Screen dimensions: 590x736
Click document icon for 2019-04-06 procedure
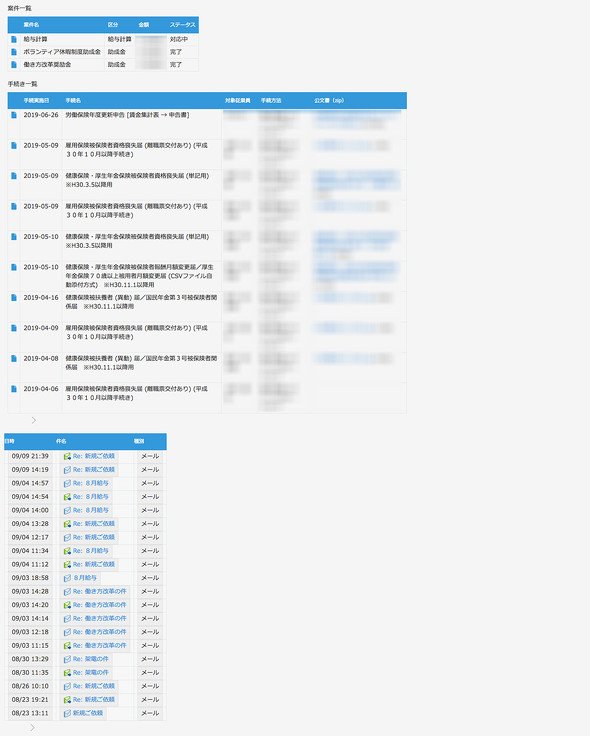14,389
